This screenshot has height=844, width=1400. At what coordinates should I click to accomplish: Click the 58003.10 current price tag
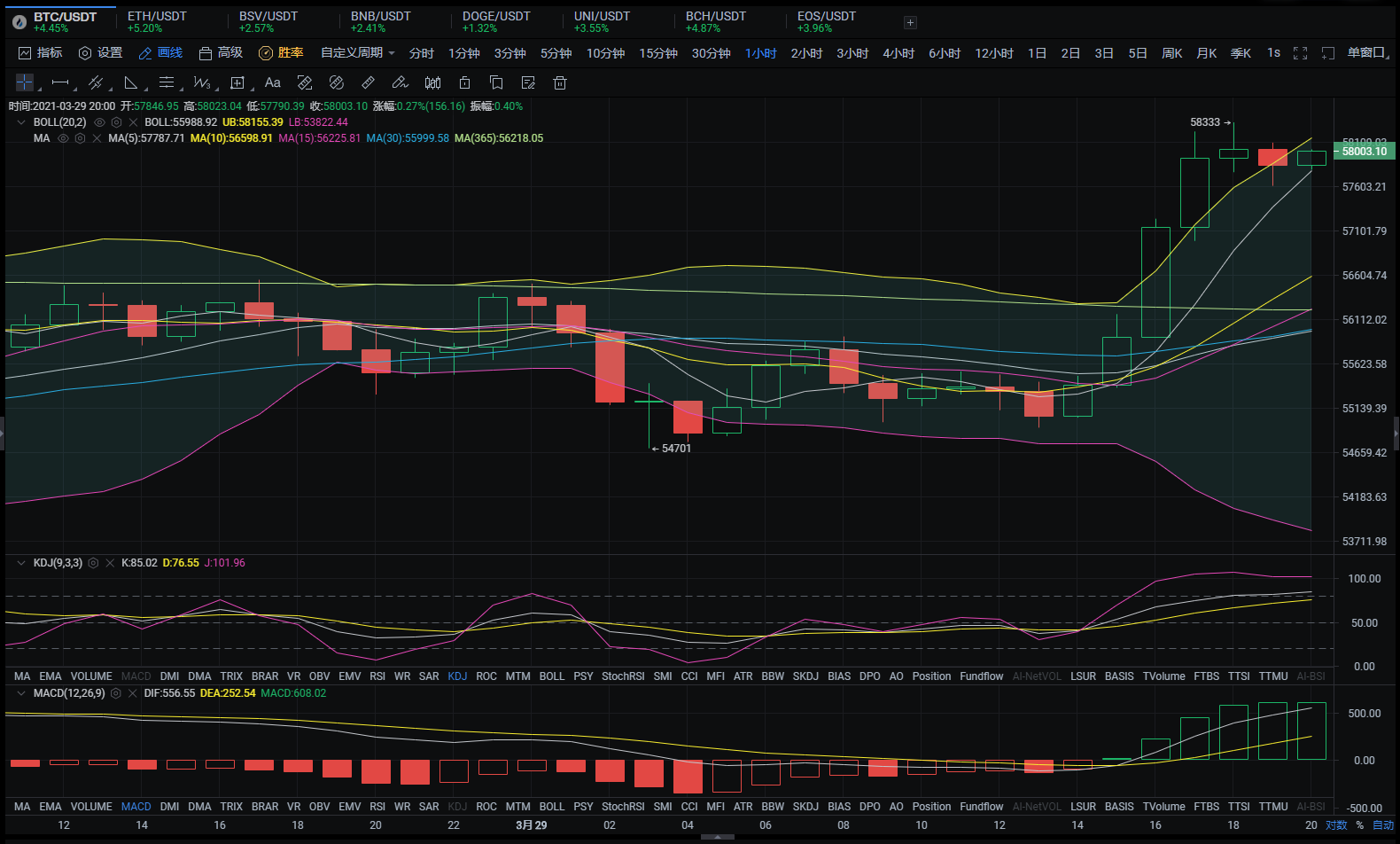1364,152
